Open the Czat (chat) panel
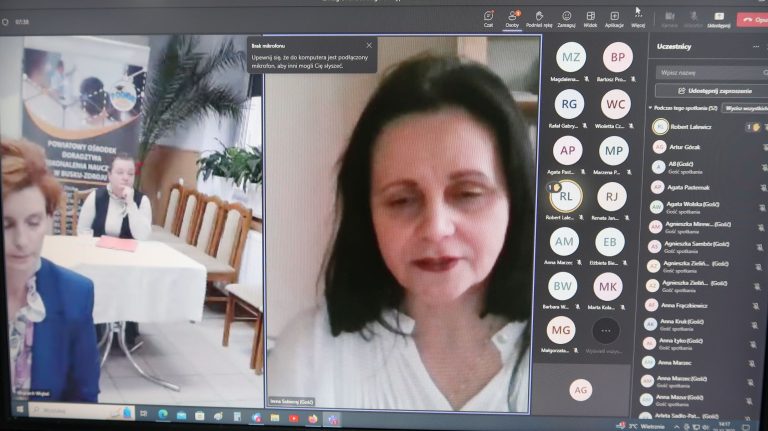Image resolution: width=768 pixels, height=431 pixels. (488, 19)
